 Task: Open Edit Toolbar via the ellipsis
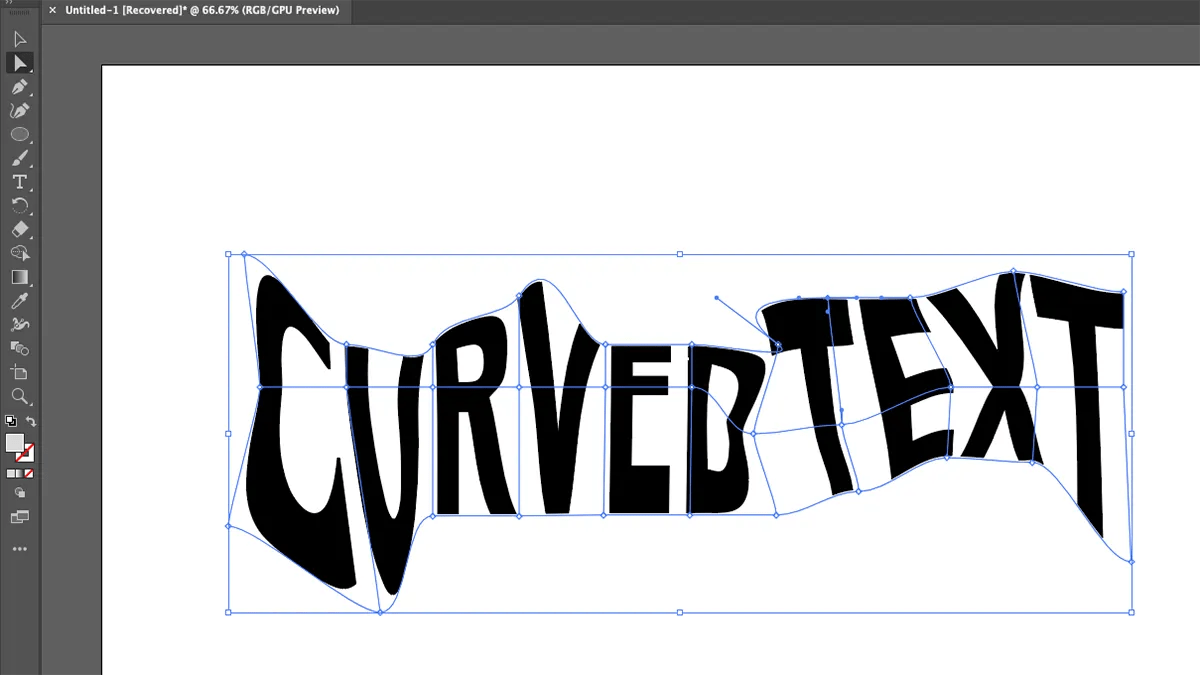19,548
